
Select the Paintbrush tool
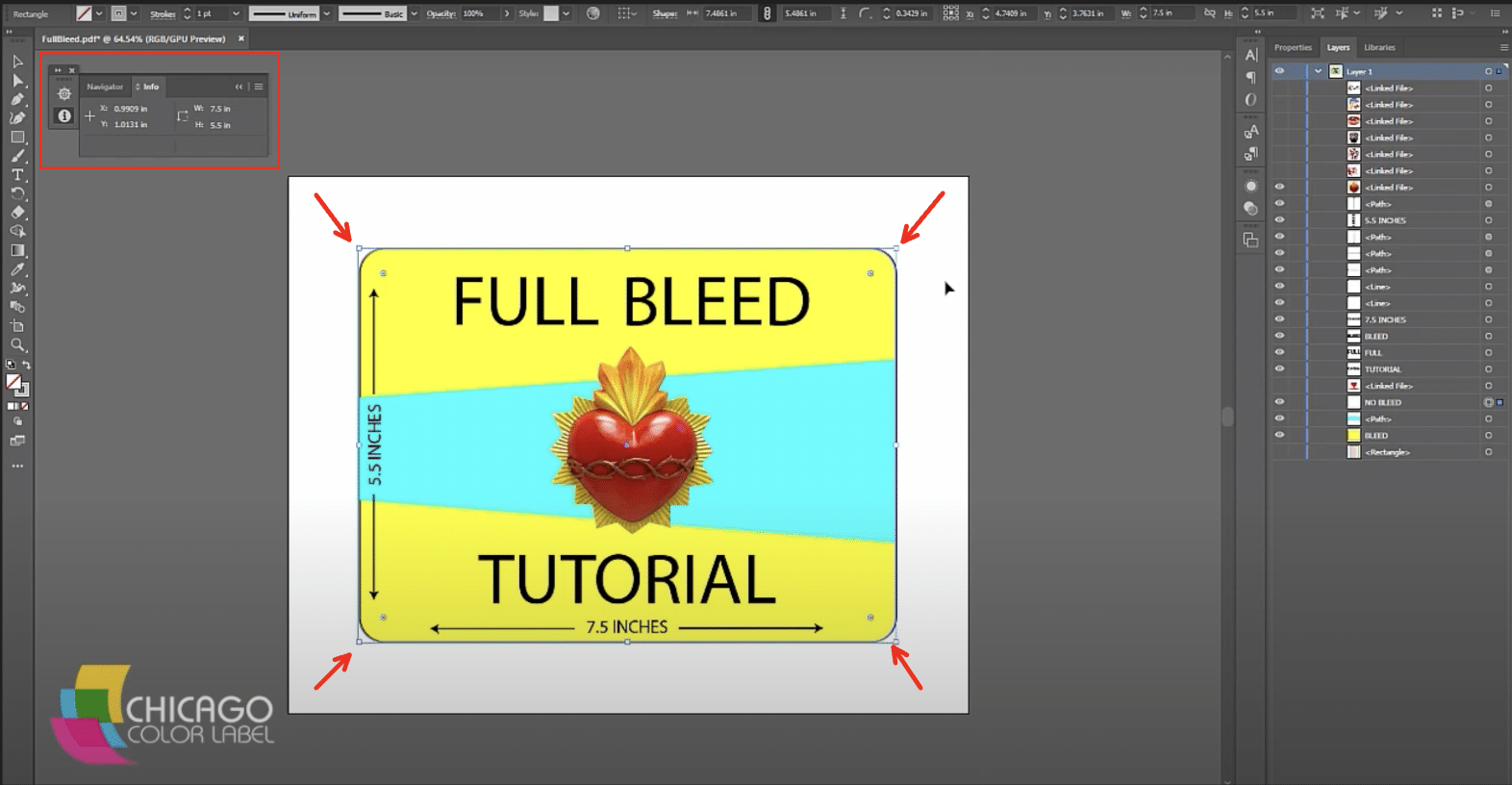[17, 156]
